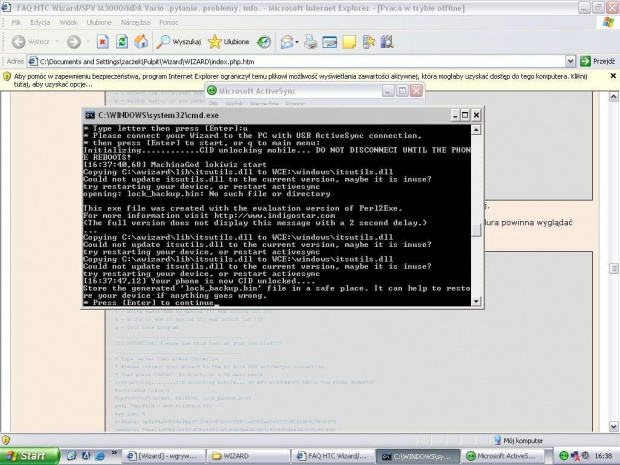This screenshot has height=465, width=620.
Task: Click the system clock showing 16:38
Action: coord(603,456)
